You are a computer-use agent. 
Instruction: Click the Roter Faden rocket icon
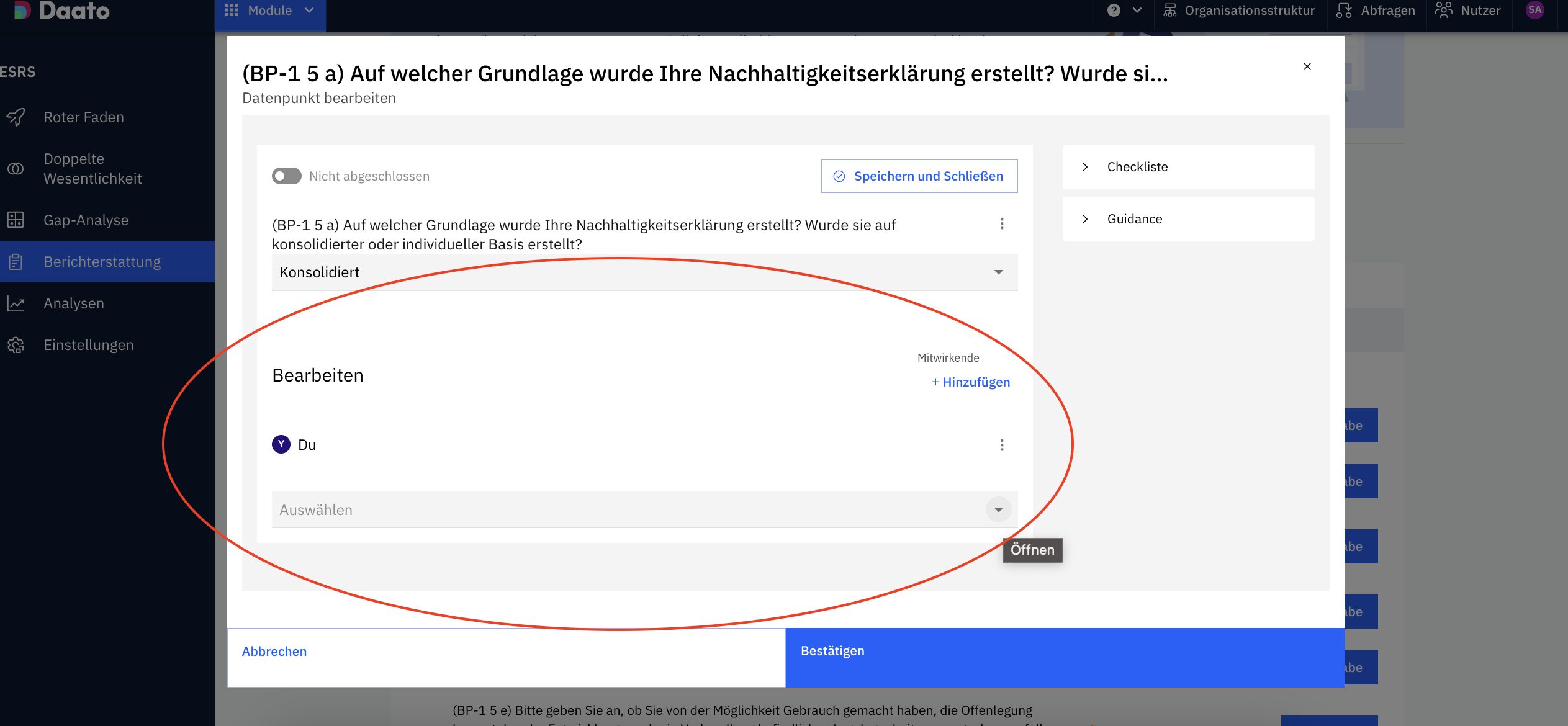16,117
